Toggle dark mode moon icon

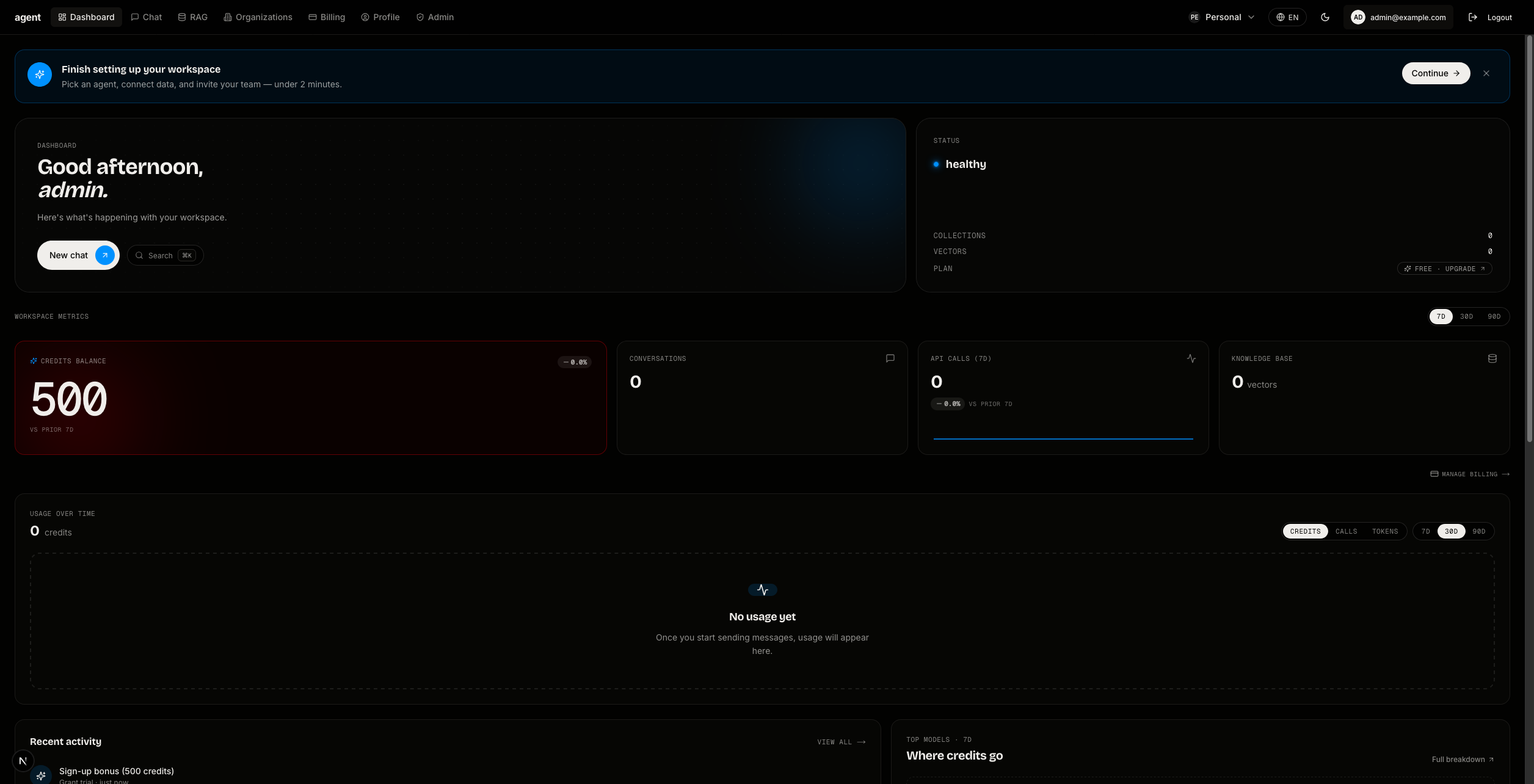pos(1325,17)
